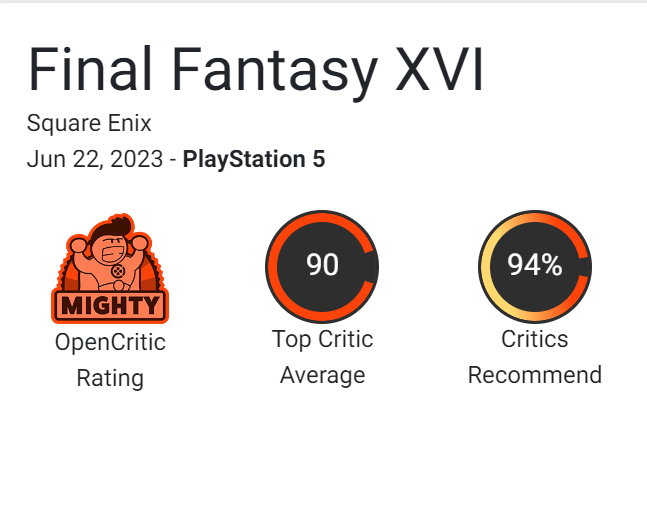Click the gray gap in the 94% ring
This screenshot has width=647, height=517.
587,266
